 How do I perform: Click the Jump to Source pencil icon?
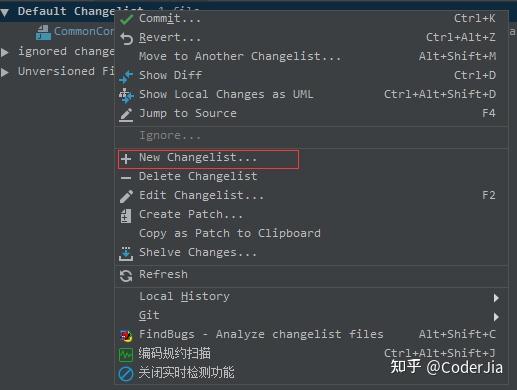(x=126, y=115)
